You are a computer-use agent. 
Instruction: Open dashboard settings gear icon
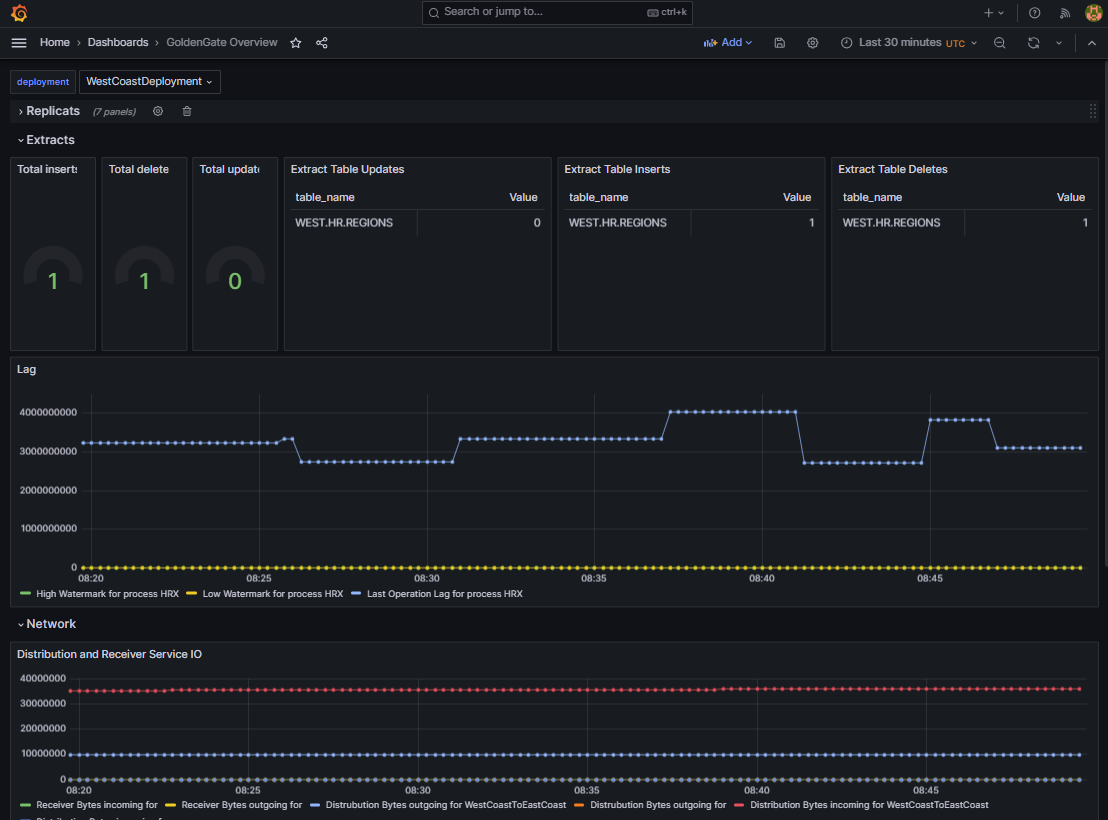click(x=812, y=43)
